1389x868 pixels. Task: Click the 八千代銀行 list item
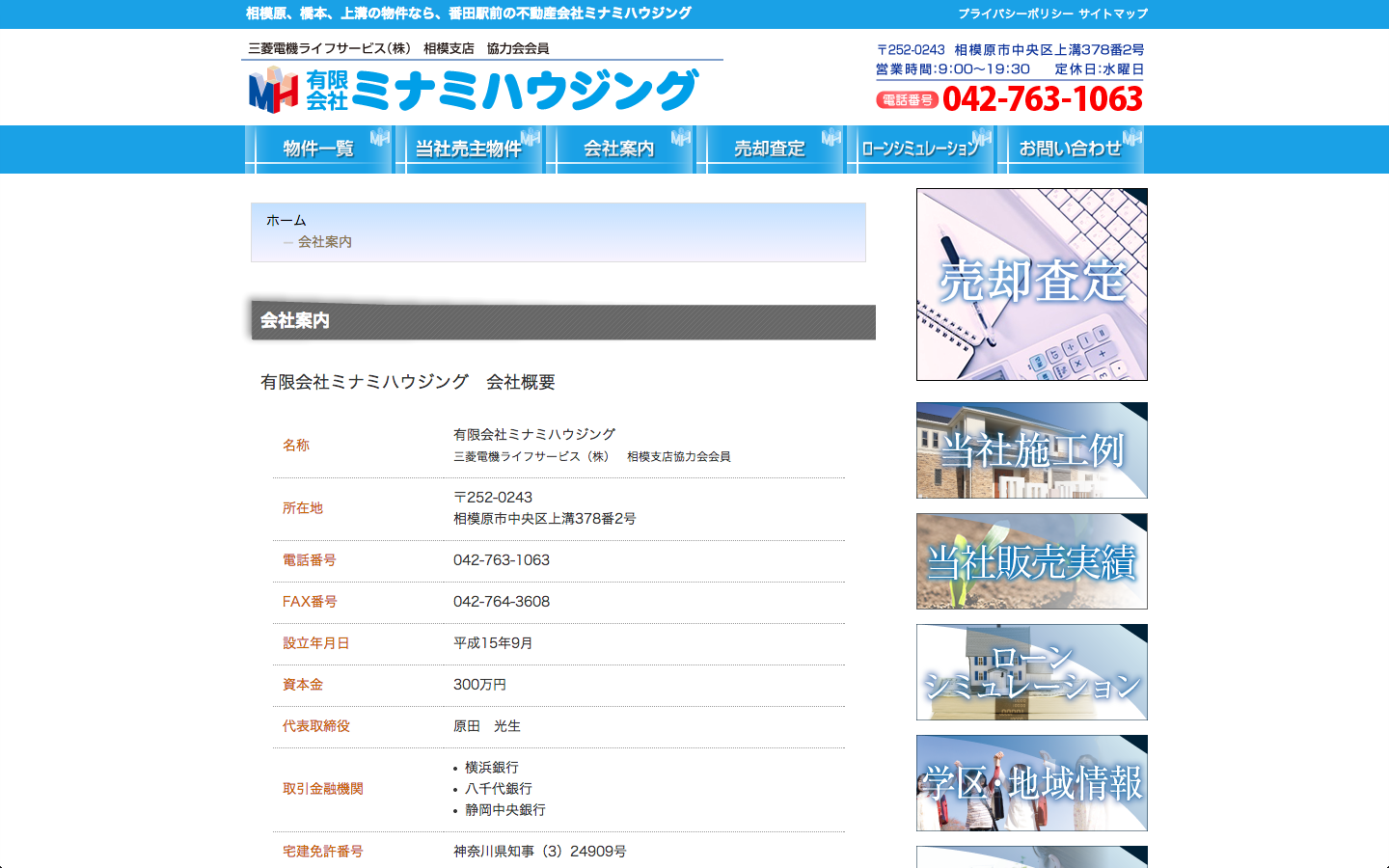[x=499, y=789]
